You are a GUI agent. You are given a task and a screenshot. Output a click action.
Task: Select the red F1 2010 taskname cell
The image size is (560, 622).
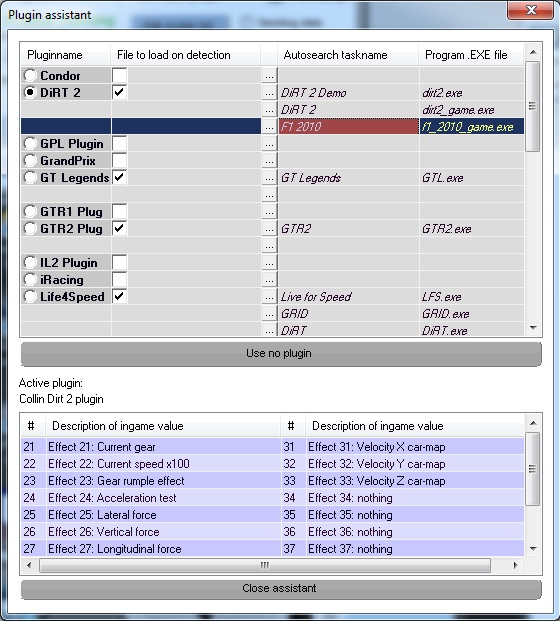pyautogui.click(x=348, y=127)
